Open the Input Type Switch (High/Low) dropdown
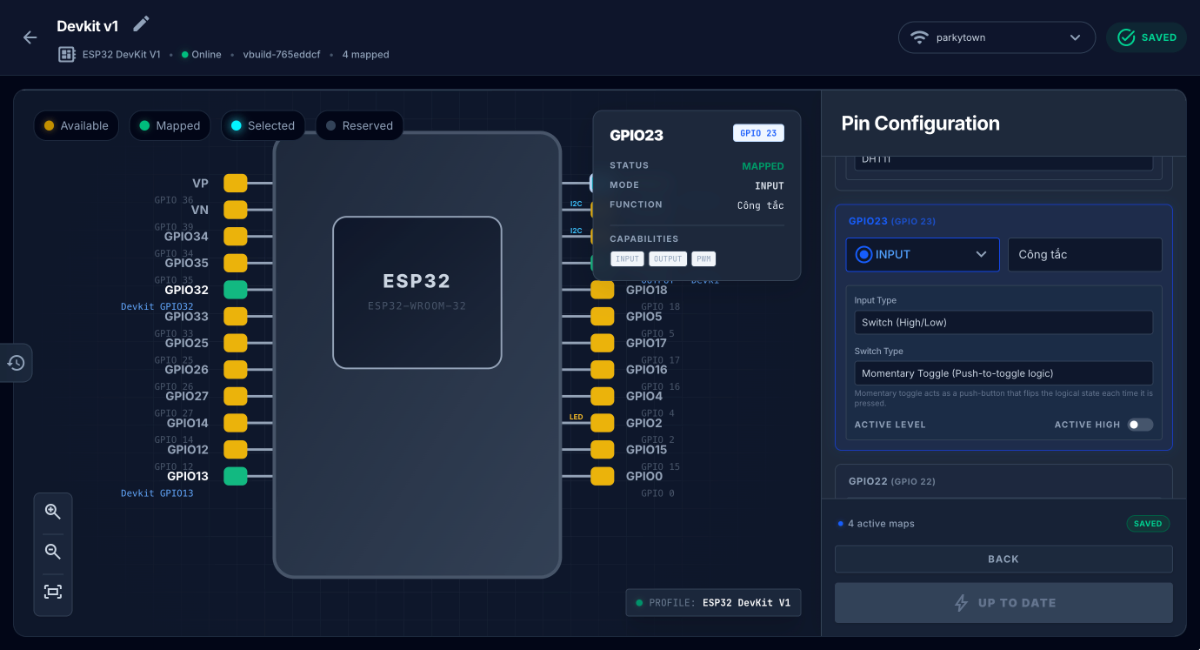 pyautogui.click(x=1003, y=322)
